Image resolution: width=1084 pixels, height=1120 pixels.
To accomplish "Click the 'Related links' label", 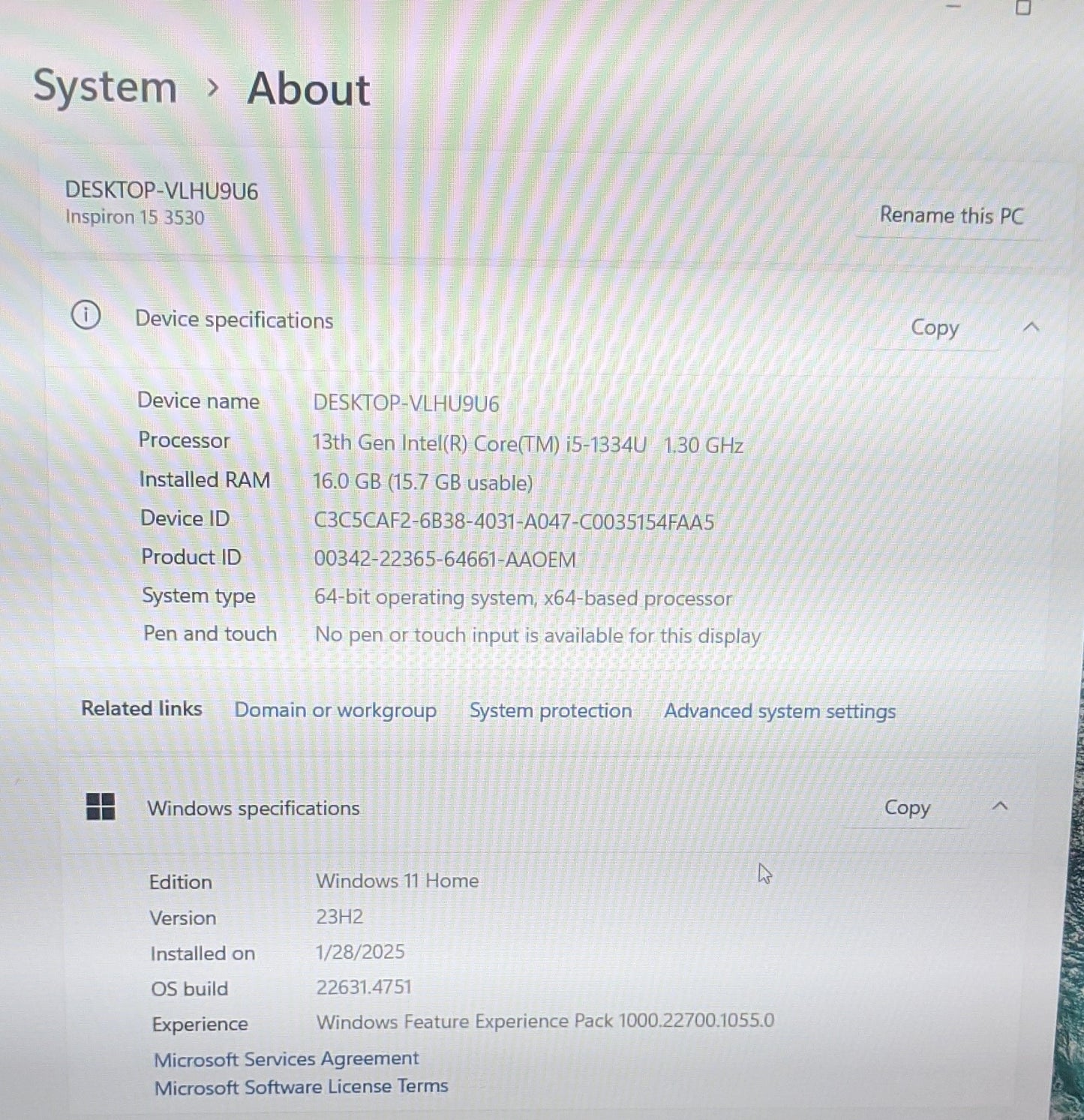I will [142, 709].
